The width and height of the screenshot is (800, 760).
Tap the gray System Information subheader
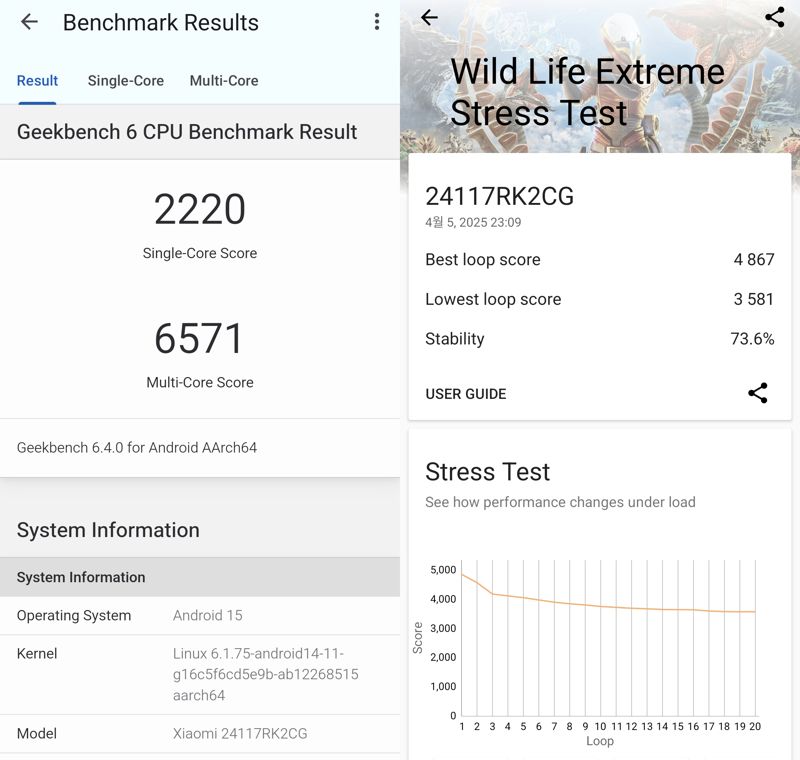200,577
